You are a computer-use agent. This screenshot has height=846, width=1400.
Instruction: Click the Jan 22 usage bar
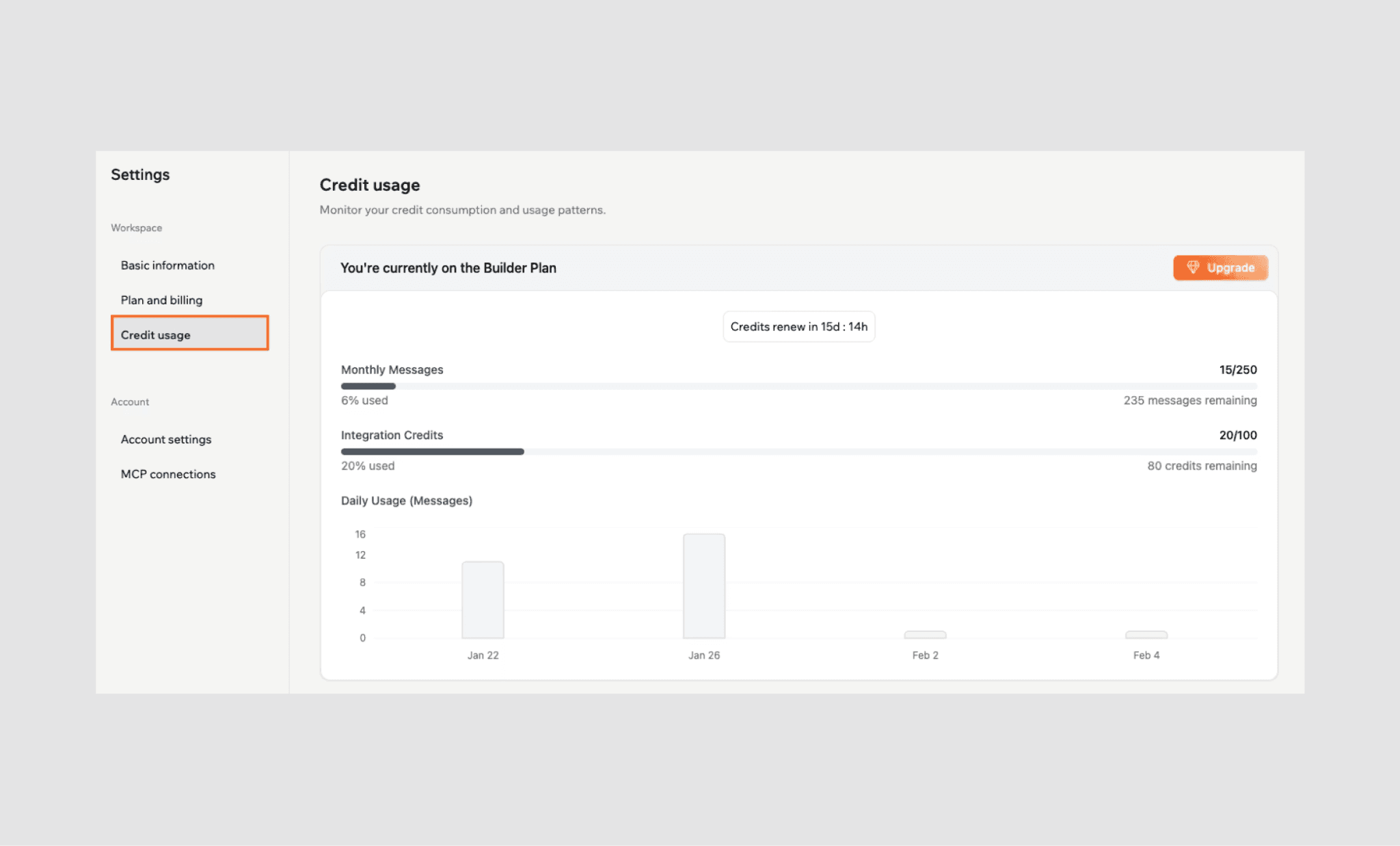tap(483, 600)
